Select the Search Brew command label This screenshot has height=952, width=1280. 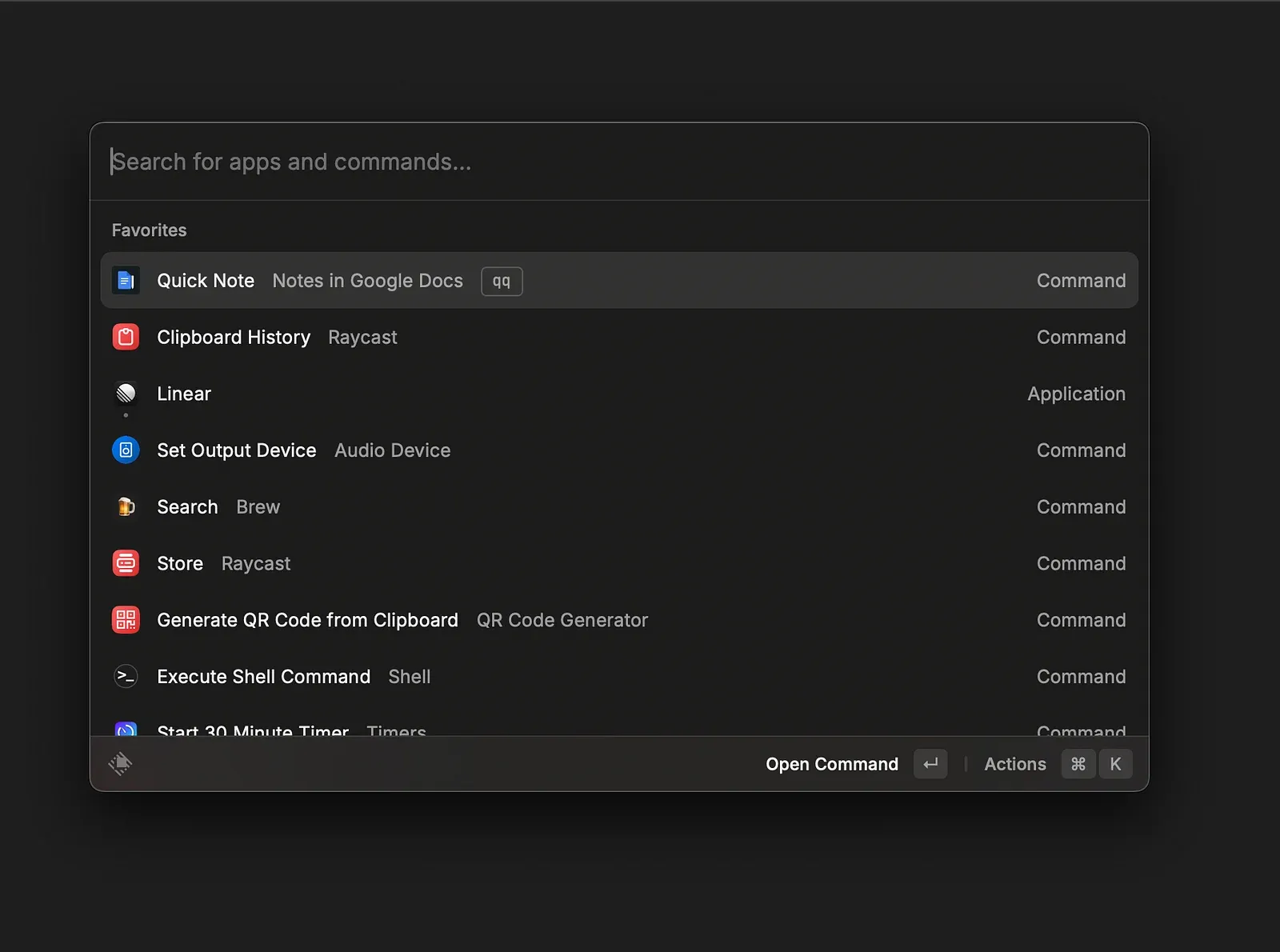click(x=187, y=507)
